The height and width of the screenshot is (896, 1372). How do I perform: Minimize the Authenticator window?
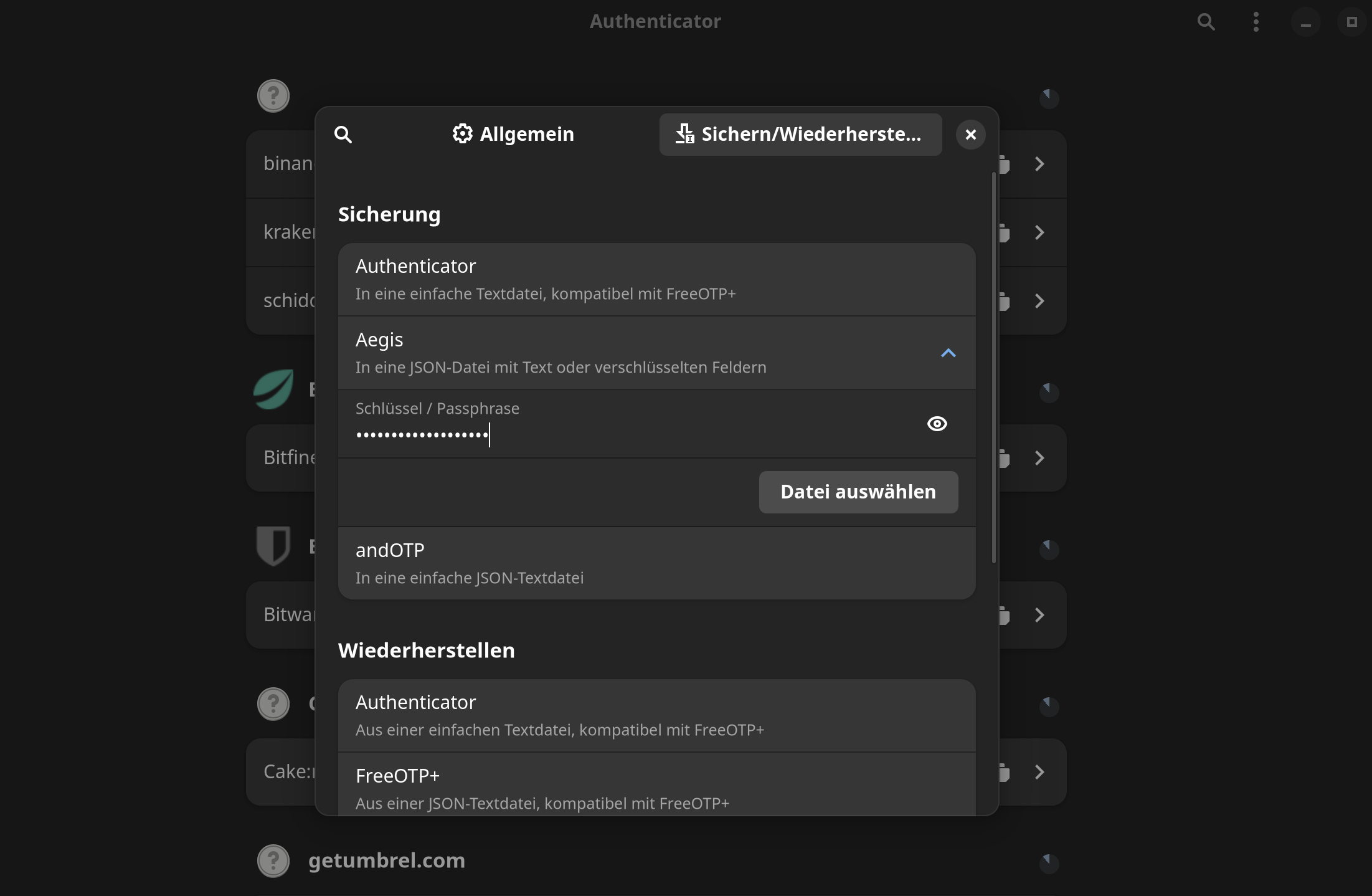(x=1306, y=22)
